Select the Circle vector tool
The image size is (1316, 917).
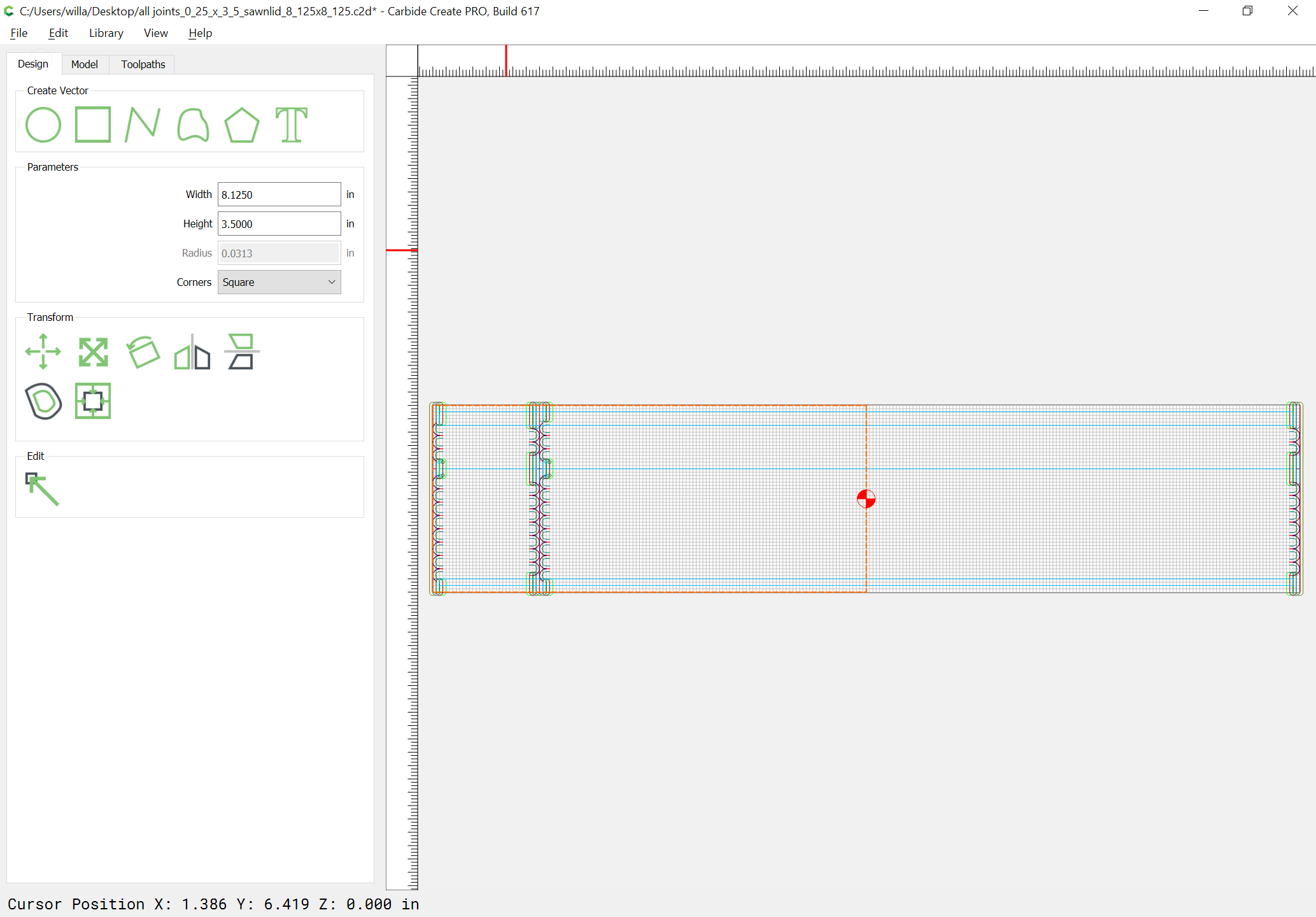(x=43, y=124)
